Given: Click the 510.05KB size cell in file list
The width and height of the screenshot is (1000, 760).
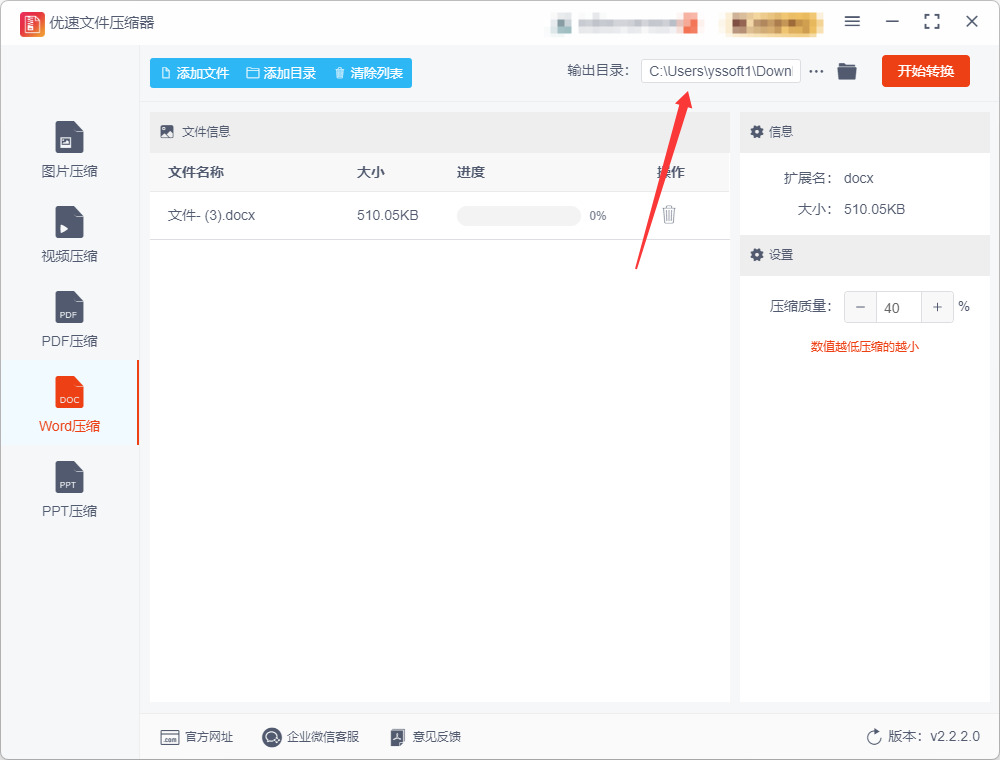Looking at the screenshot, I should pos(388,216).
